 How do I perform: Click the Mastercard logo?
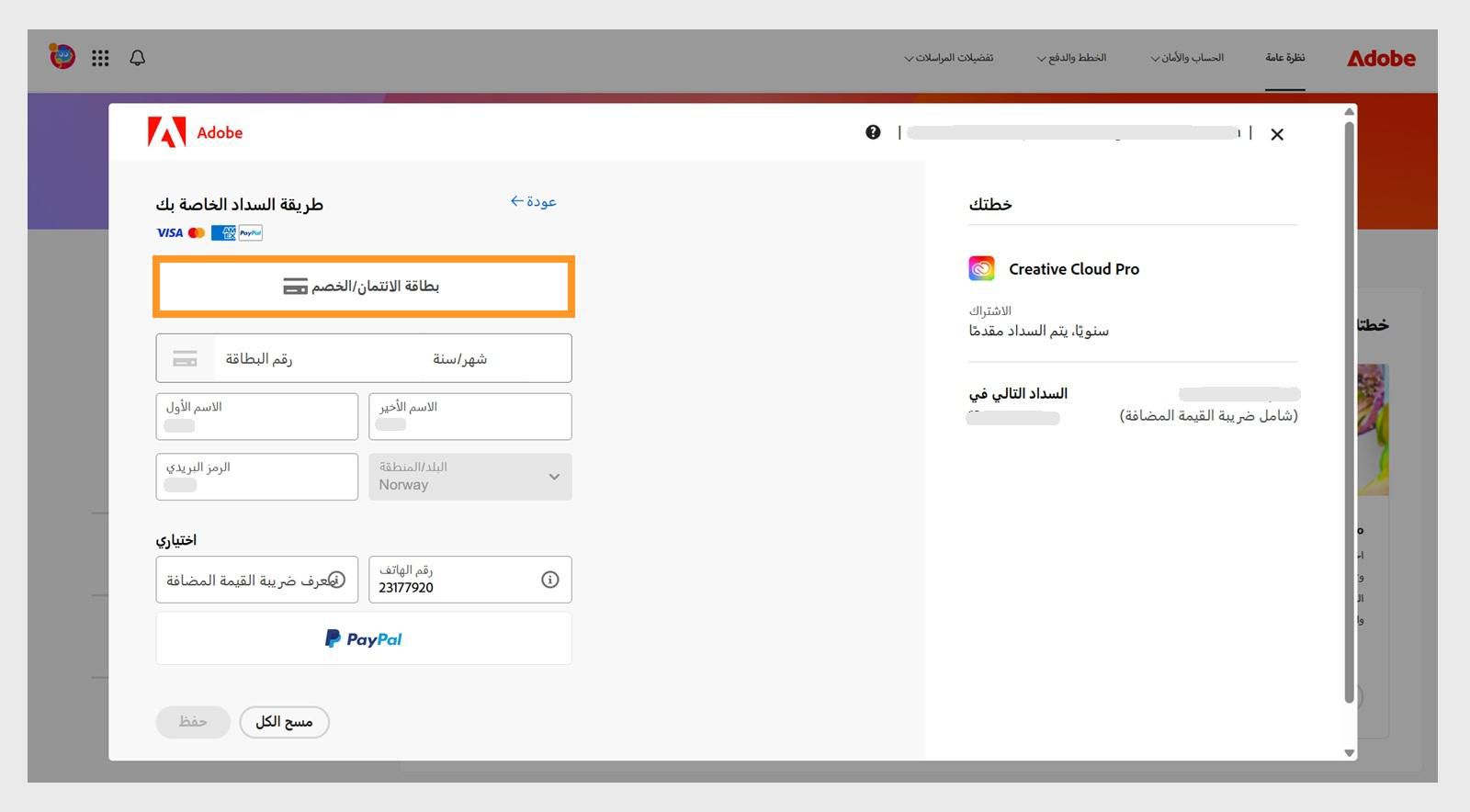197,232
